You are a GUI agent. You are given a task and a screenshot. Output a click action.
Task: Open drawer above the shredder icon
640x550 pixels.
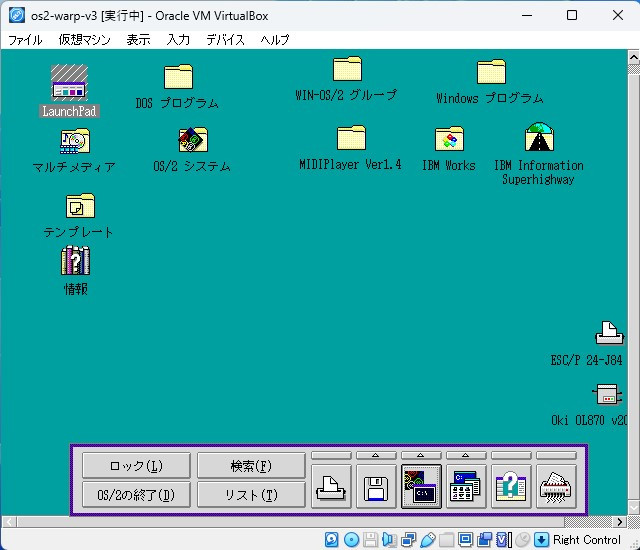click(556, 455)
